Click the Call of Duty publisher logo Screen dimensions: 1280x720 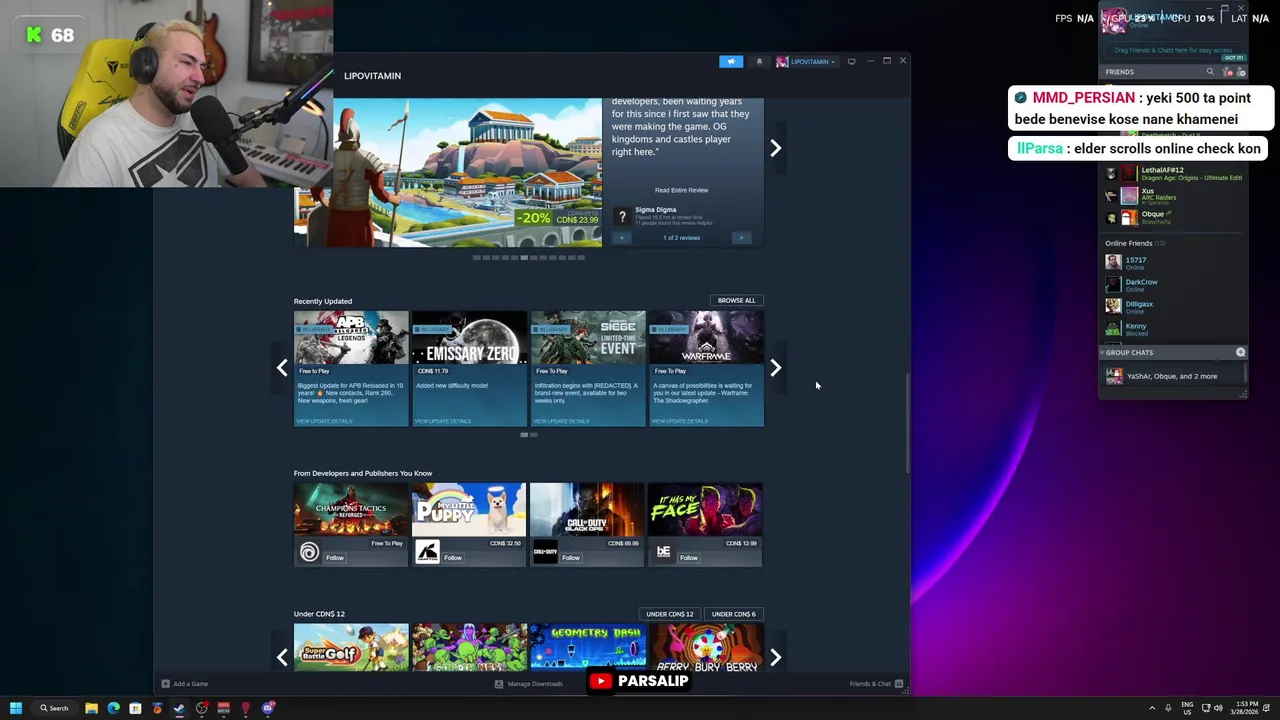tap(545, 552)
